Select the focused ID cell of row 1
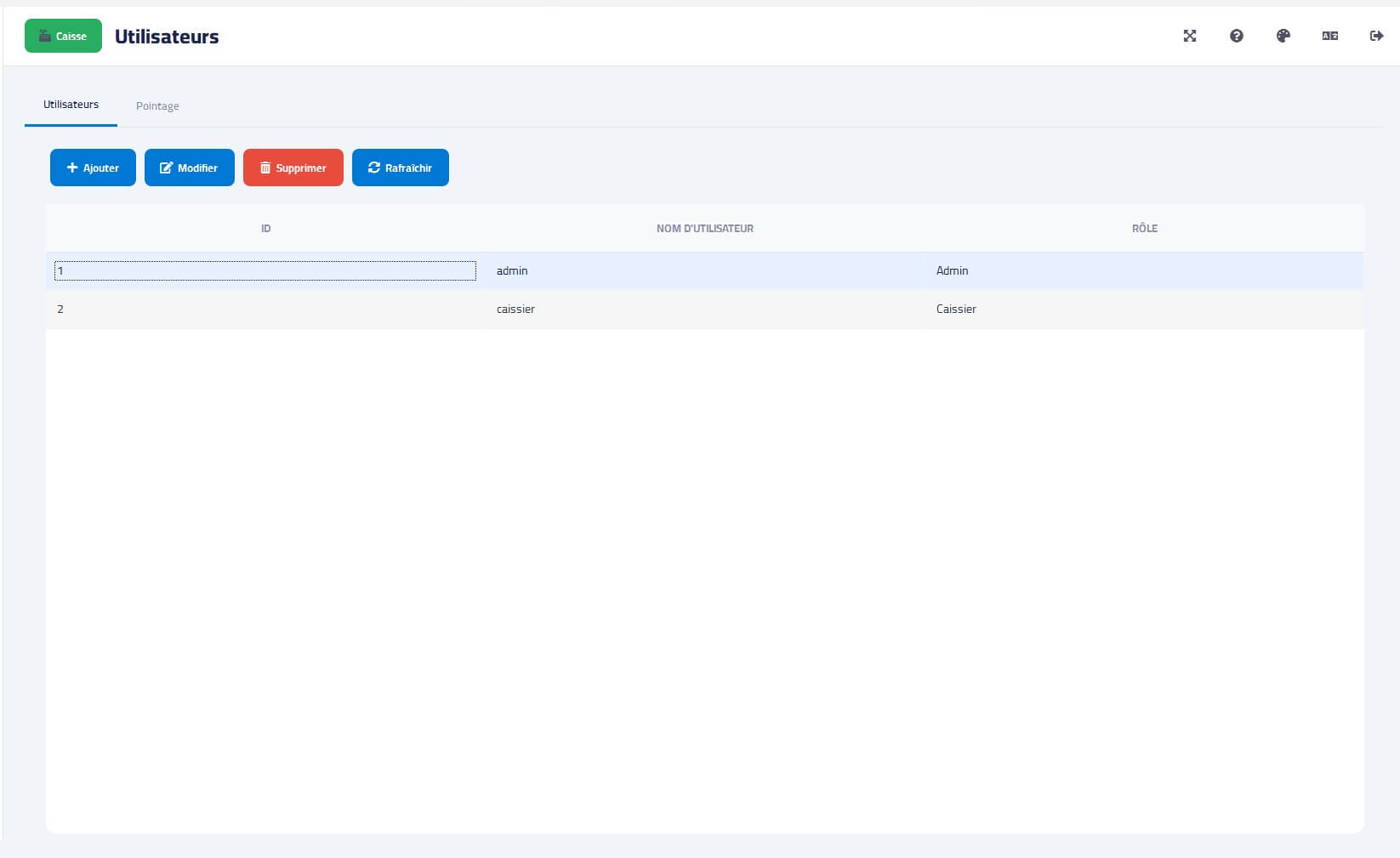Screen dimensions: 1400x858 click(265, 270)
